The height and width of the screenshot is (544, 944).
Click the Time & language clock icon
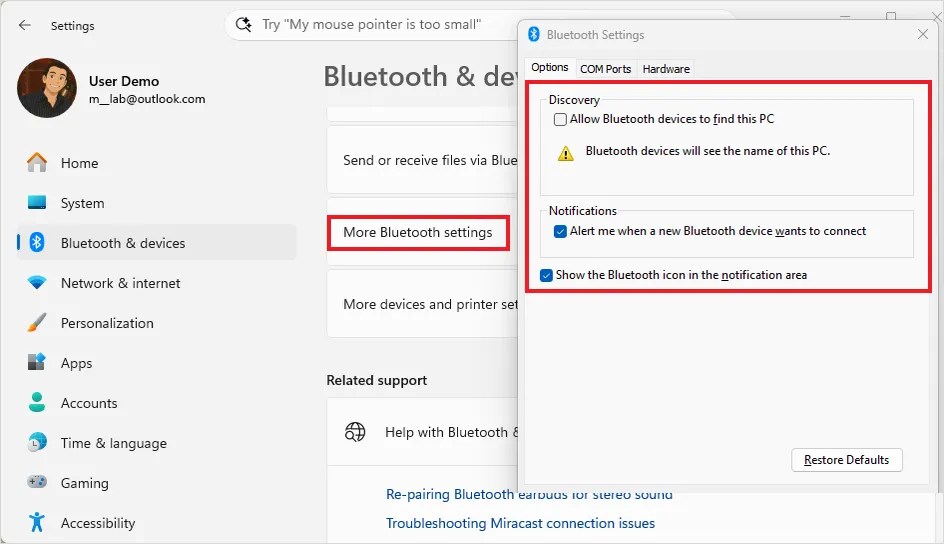coord(37,443)
